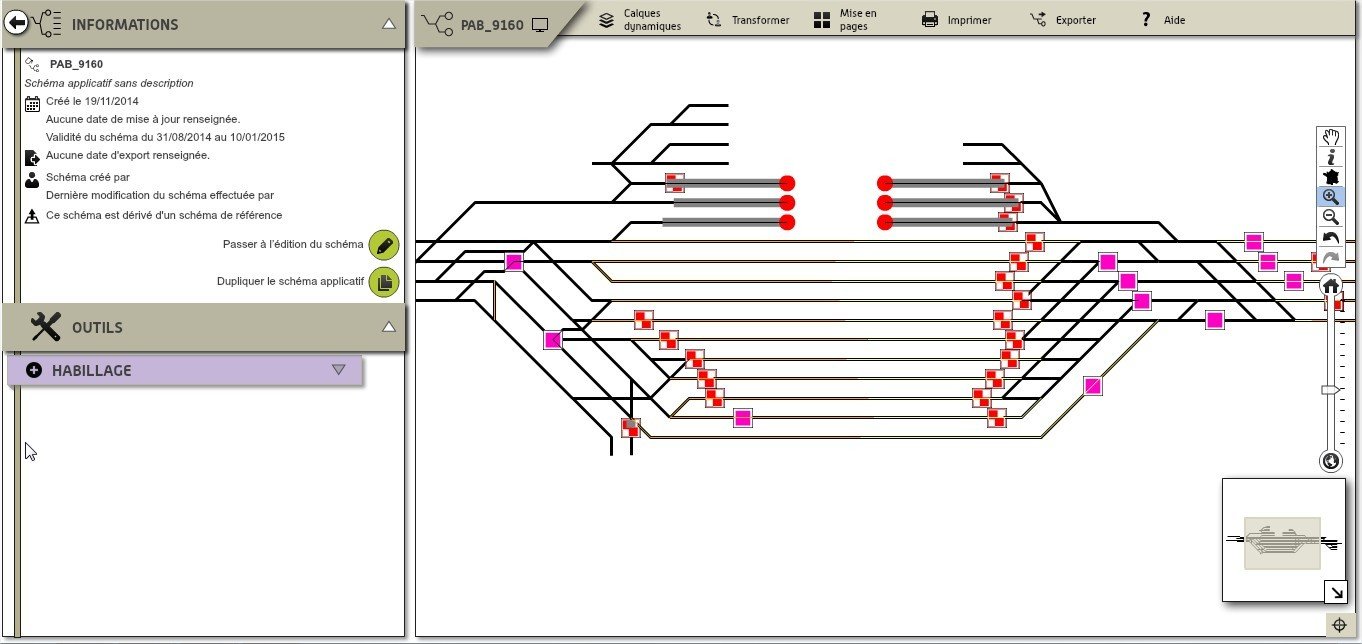The width and height of the screenshot is (1362, 644).
Task: Select the hand pan tool
Action: 1330,138
